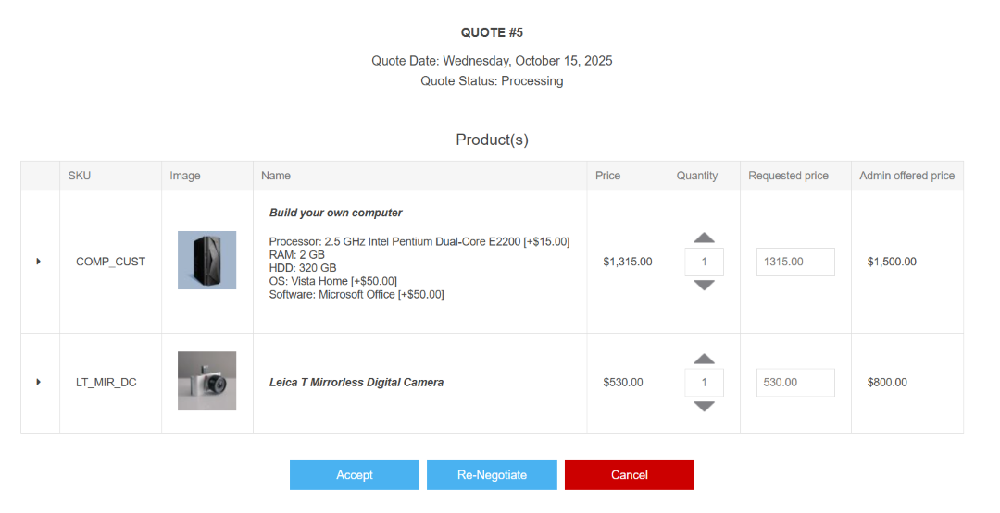This screenshot has height=513, width=1000.
Task: Click the Leica camera quantity input field
Action: click(704, 382)
